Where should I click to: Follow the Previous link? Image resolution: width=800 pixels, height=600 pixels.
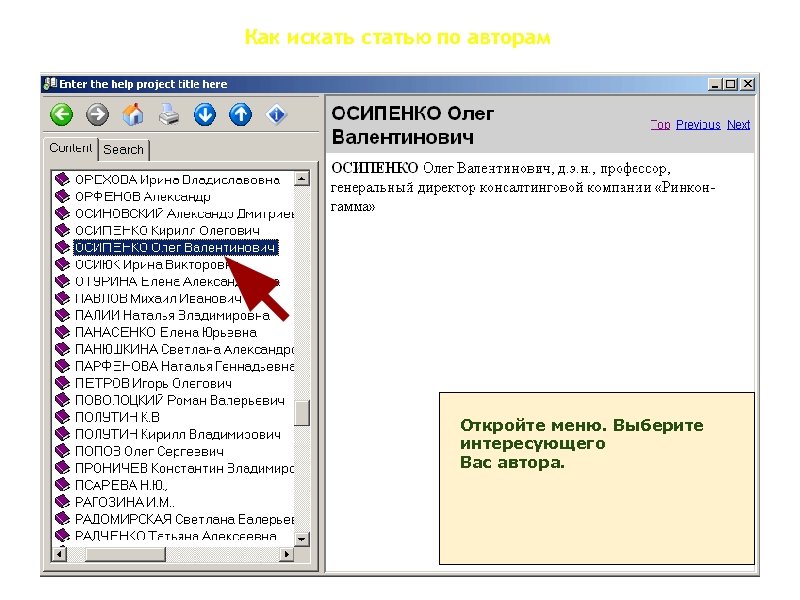pyautogui.click(x=698, y=124)
